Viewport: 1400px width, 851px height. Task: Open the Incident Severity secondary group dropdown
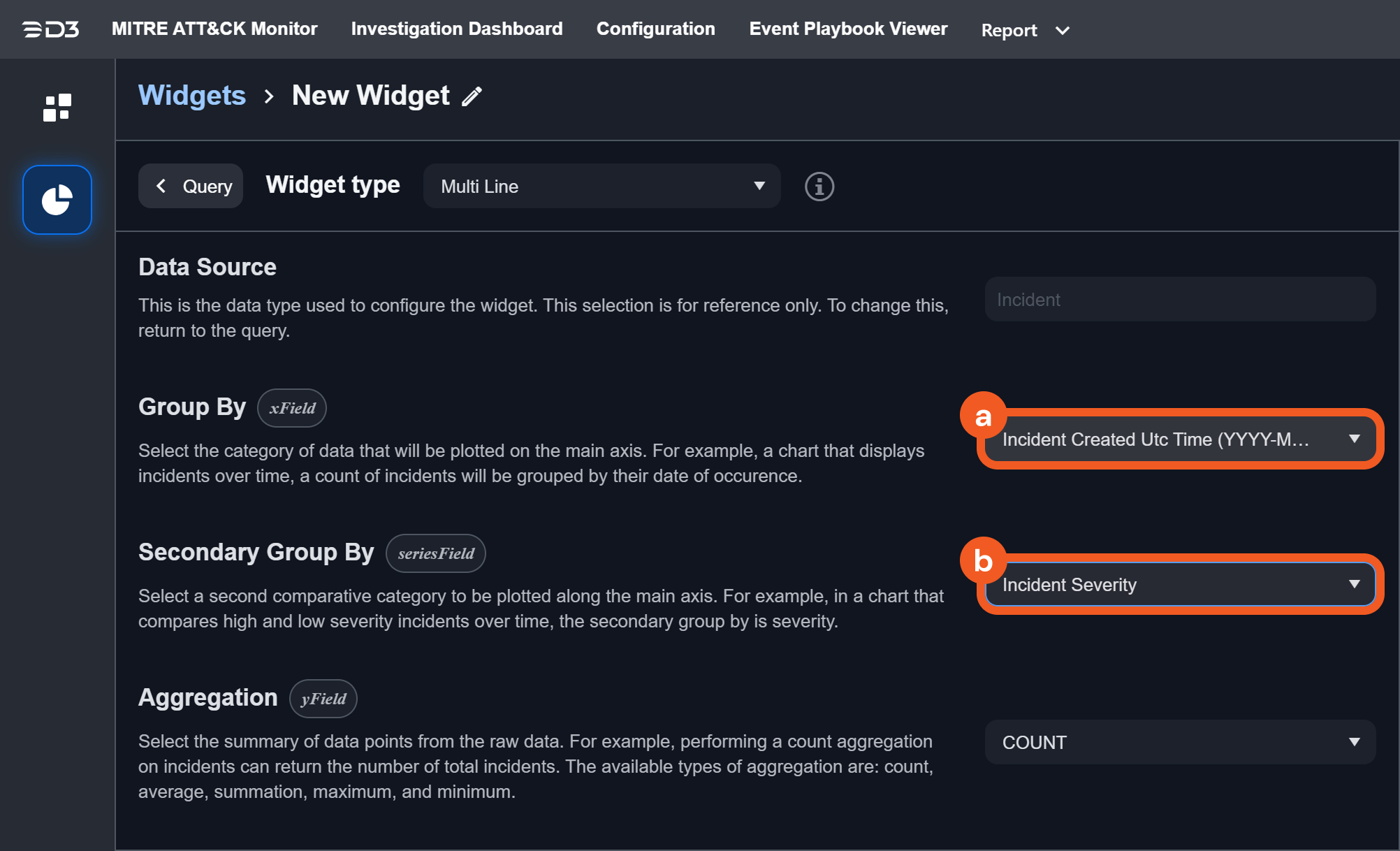click(x=1179, y=585)
